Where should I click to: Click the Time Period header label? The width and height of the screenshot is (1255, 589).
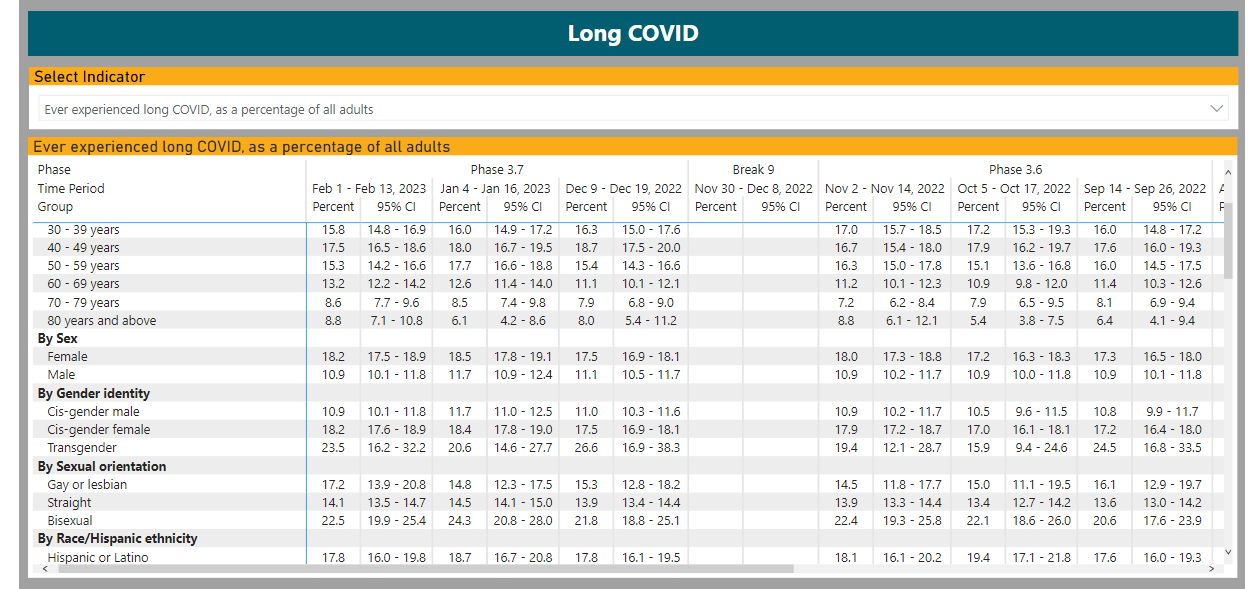[x=71, y=188]
